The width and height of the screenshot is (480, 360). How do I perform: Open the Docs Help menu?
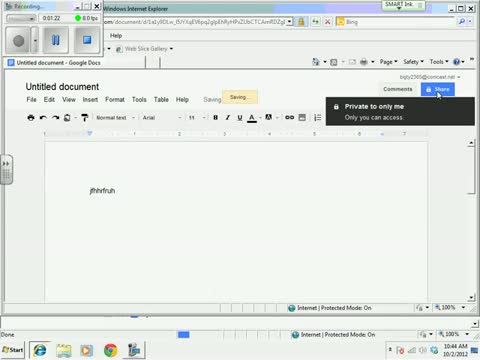[182, 100]
